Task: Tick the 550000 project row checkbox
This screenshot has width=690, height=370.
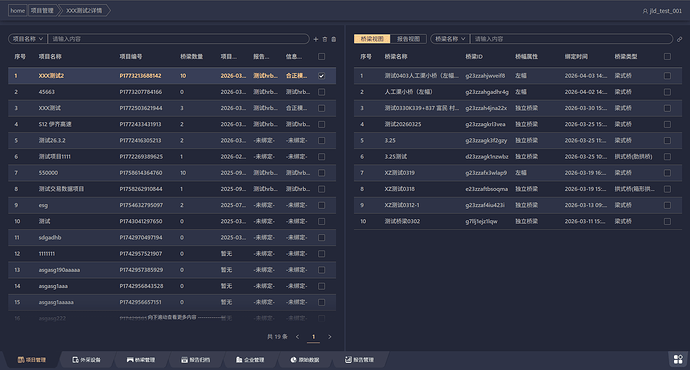Action: [322, 173]
